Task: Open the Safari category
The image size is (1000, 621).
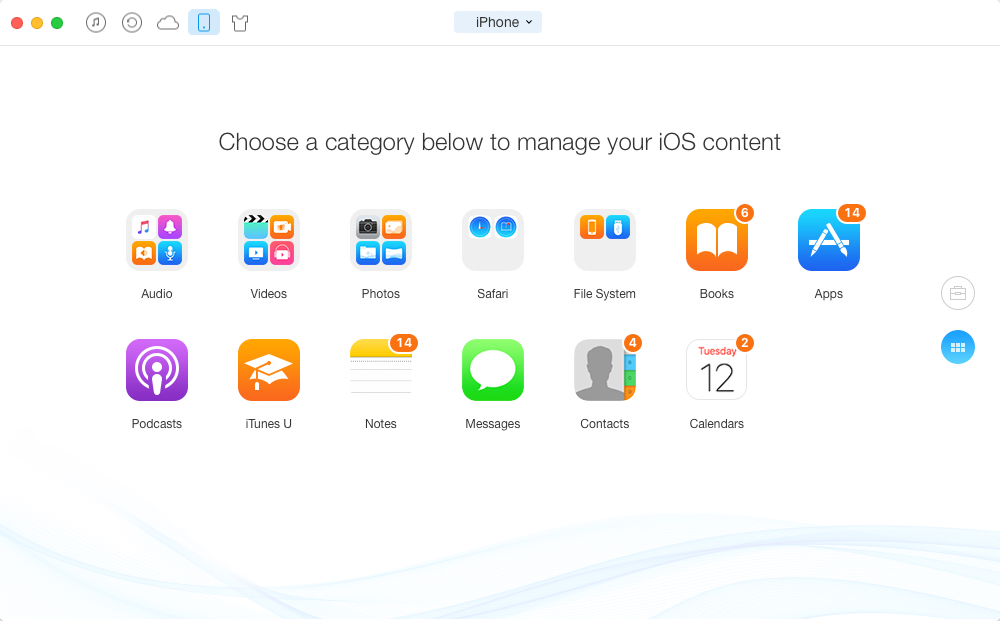Action: (x=493, y=240)
